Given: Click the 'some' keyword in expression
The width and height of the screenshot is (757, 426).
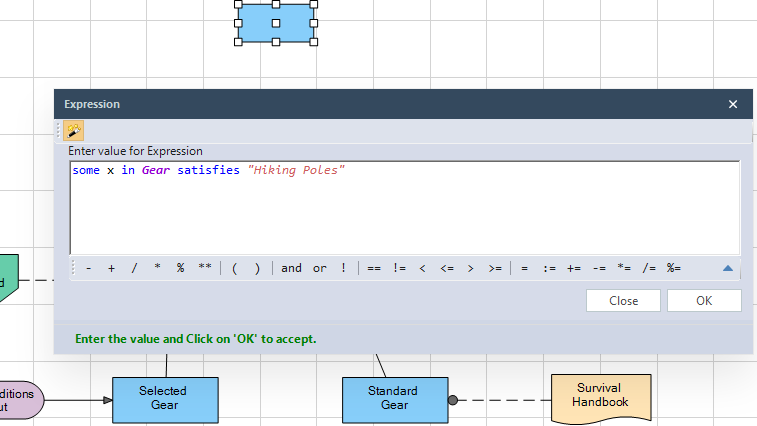Looking at the screenshot, I should tap(86, 170).
